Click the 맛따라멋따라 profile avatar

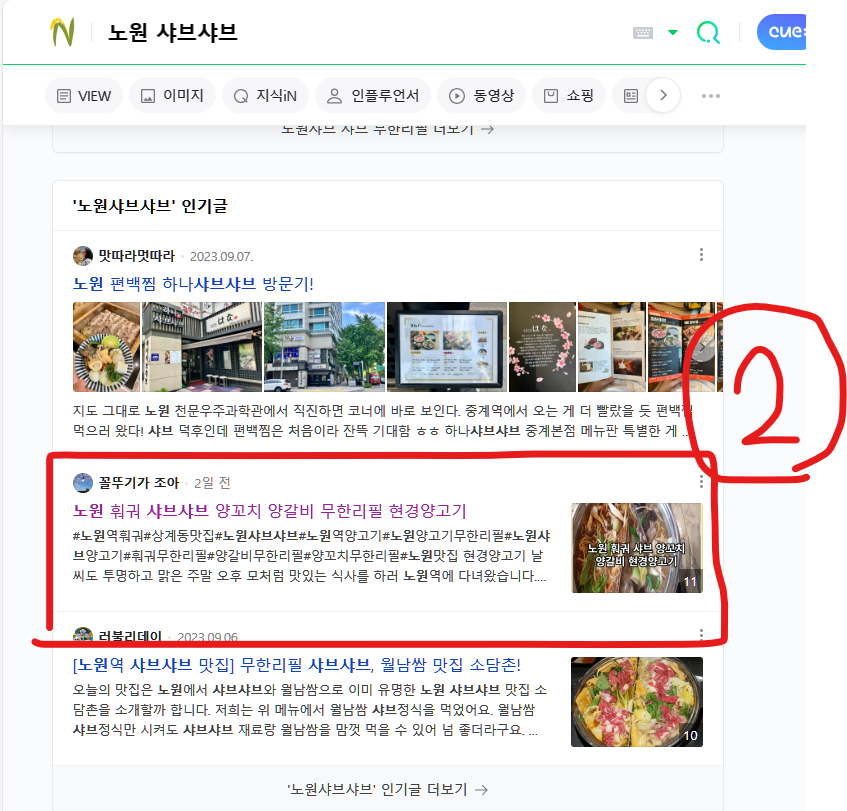tap(83, 256)
